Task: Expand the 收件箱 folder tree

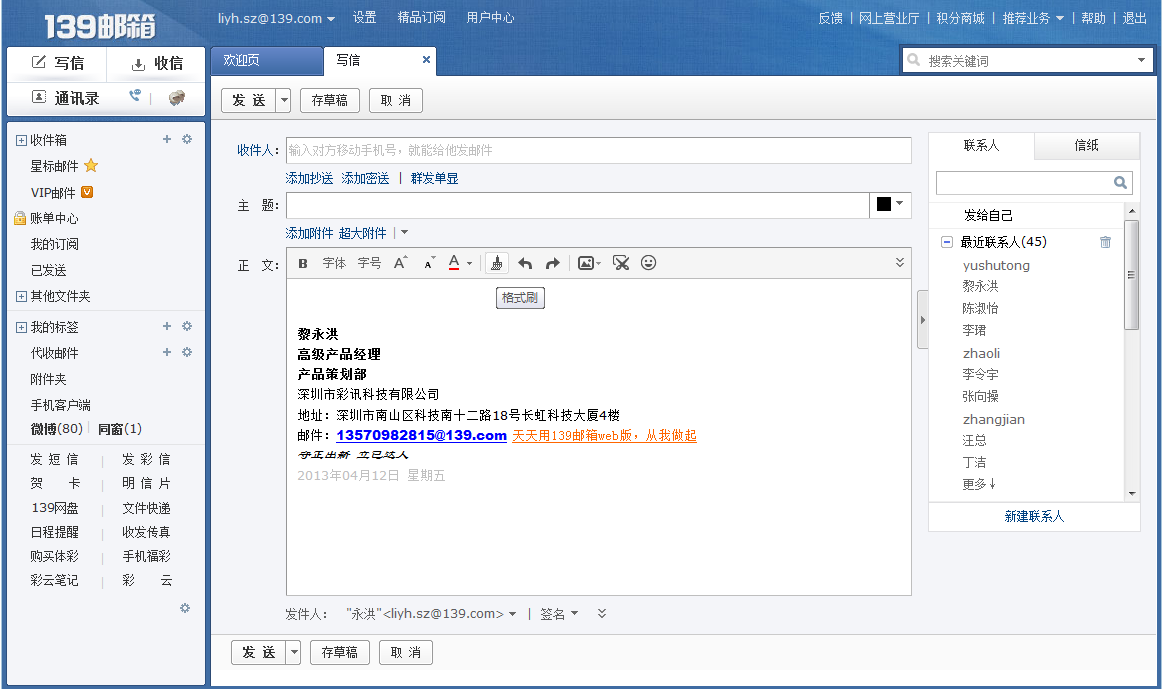Action: point(21,141)
